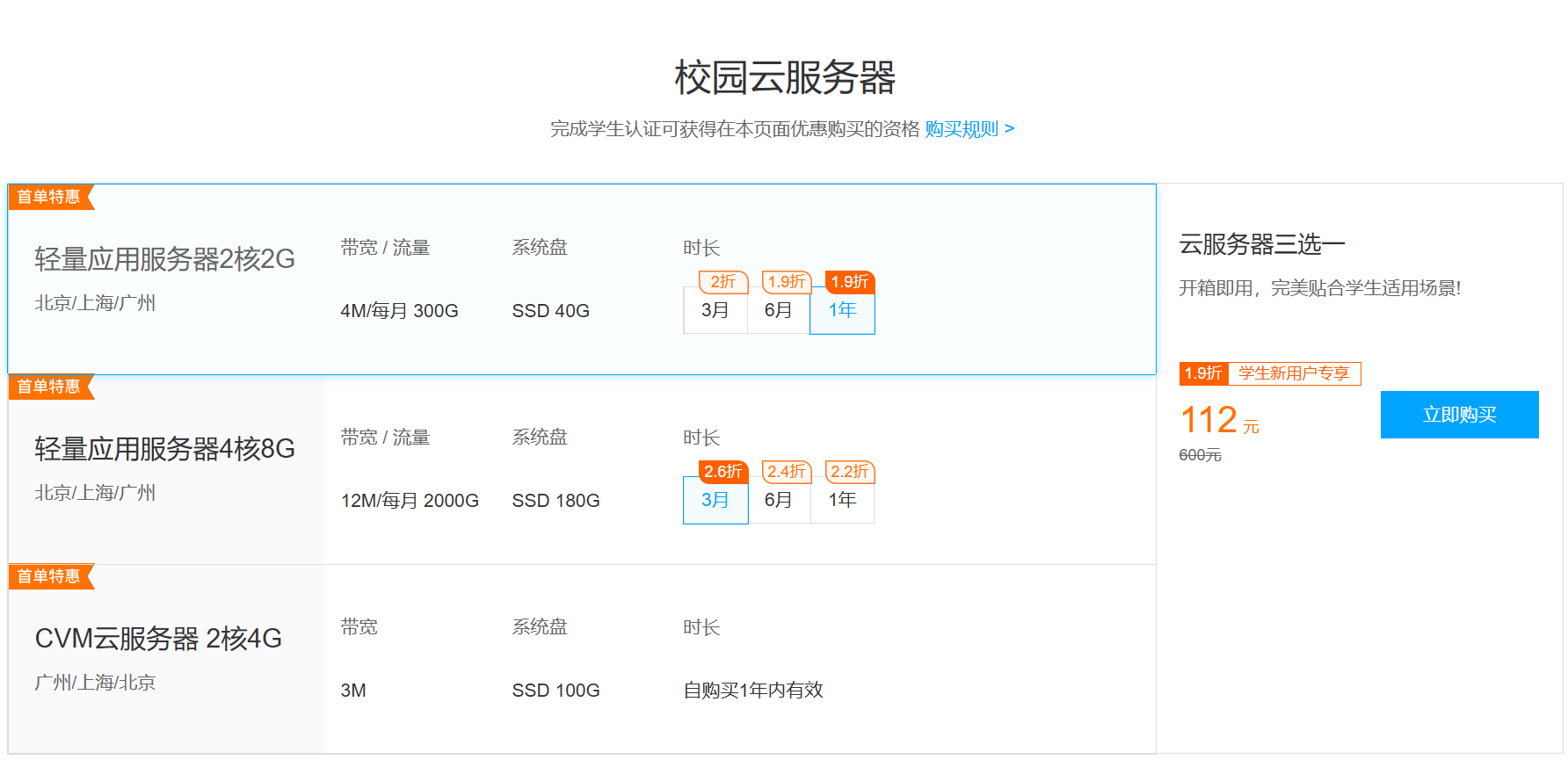This screenshot has width=1568, height=767.
Task: Select the CVM云服务器 2核4G product title
Action: (x=158, y=639)
